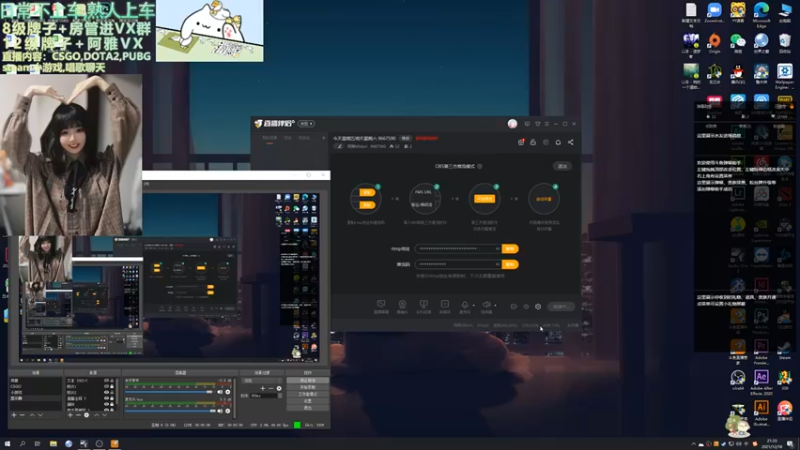Click the copy button beside the rtmp address

click(x=510, y=248)
